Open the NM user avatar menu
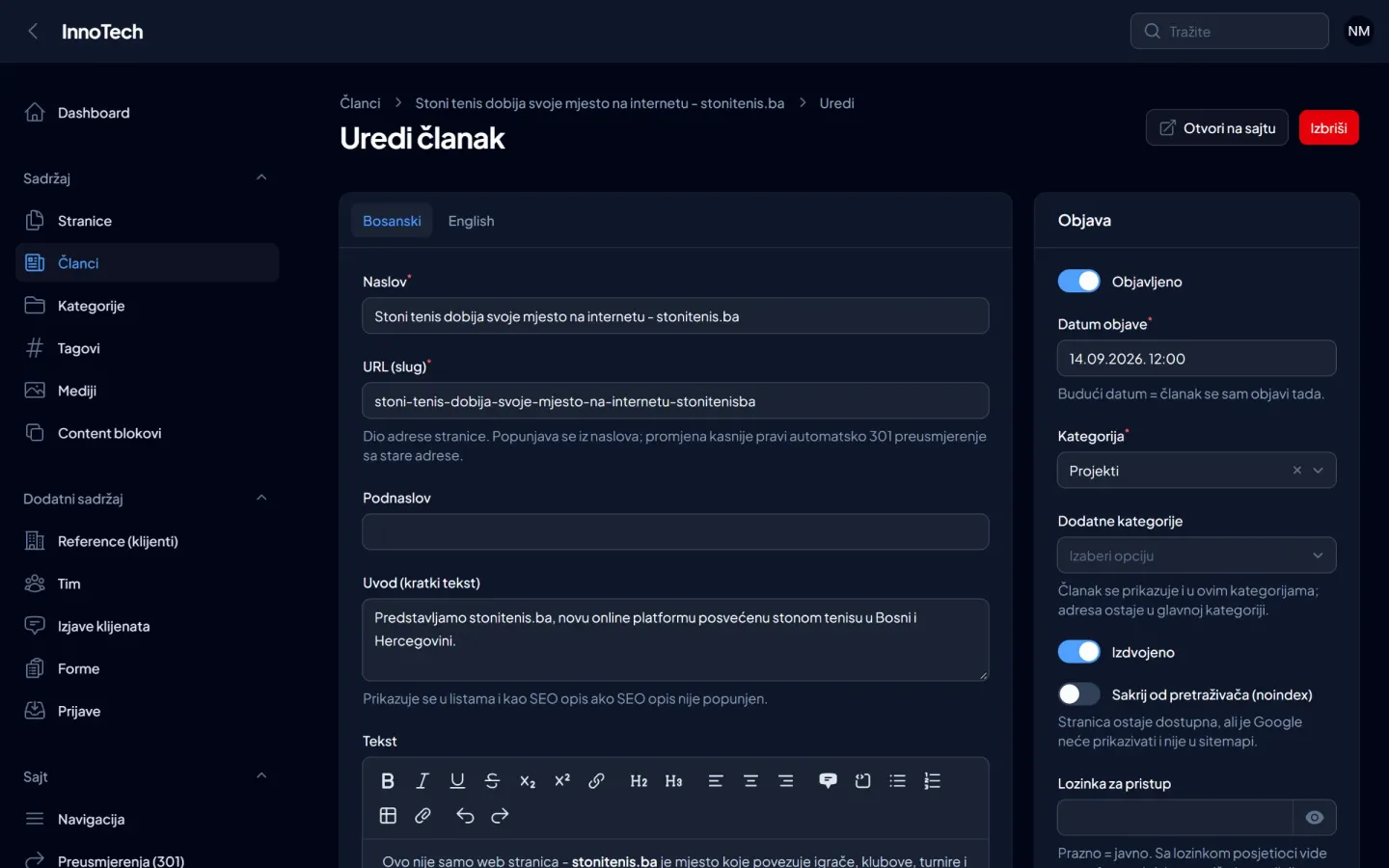Screen dimensions: 1389x868 (1359, 31)
